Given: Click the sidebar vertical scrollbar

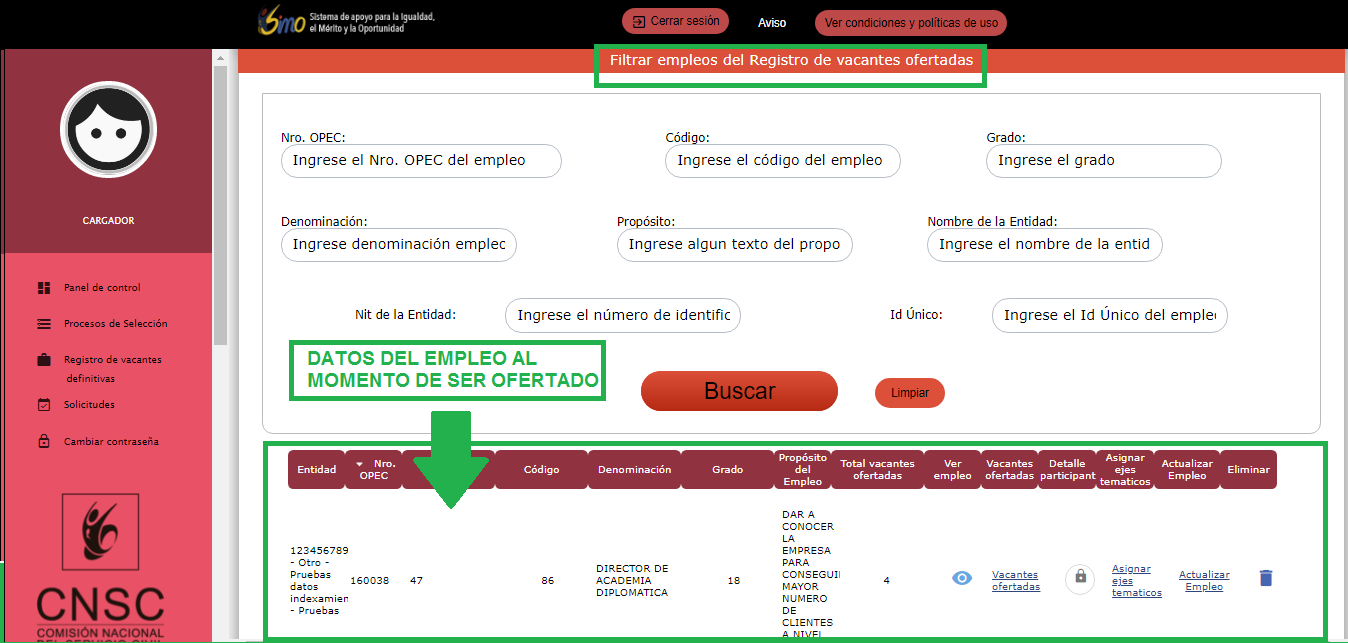Looking at the screenshot, I should coord(220,200).
